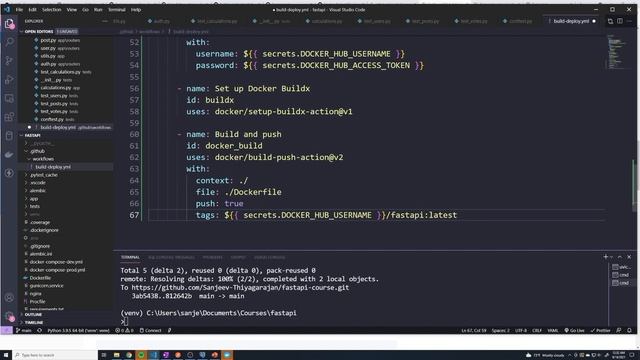Screen dimensions: 640x360
Task: Select build-deploy.yml in the workflows folder
Action: (x=53, y=167)
